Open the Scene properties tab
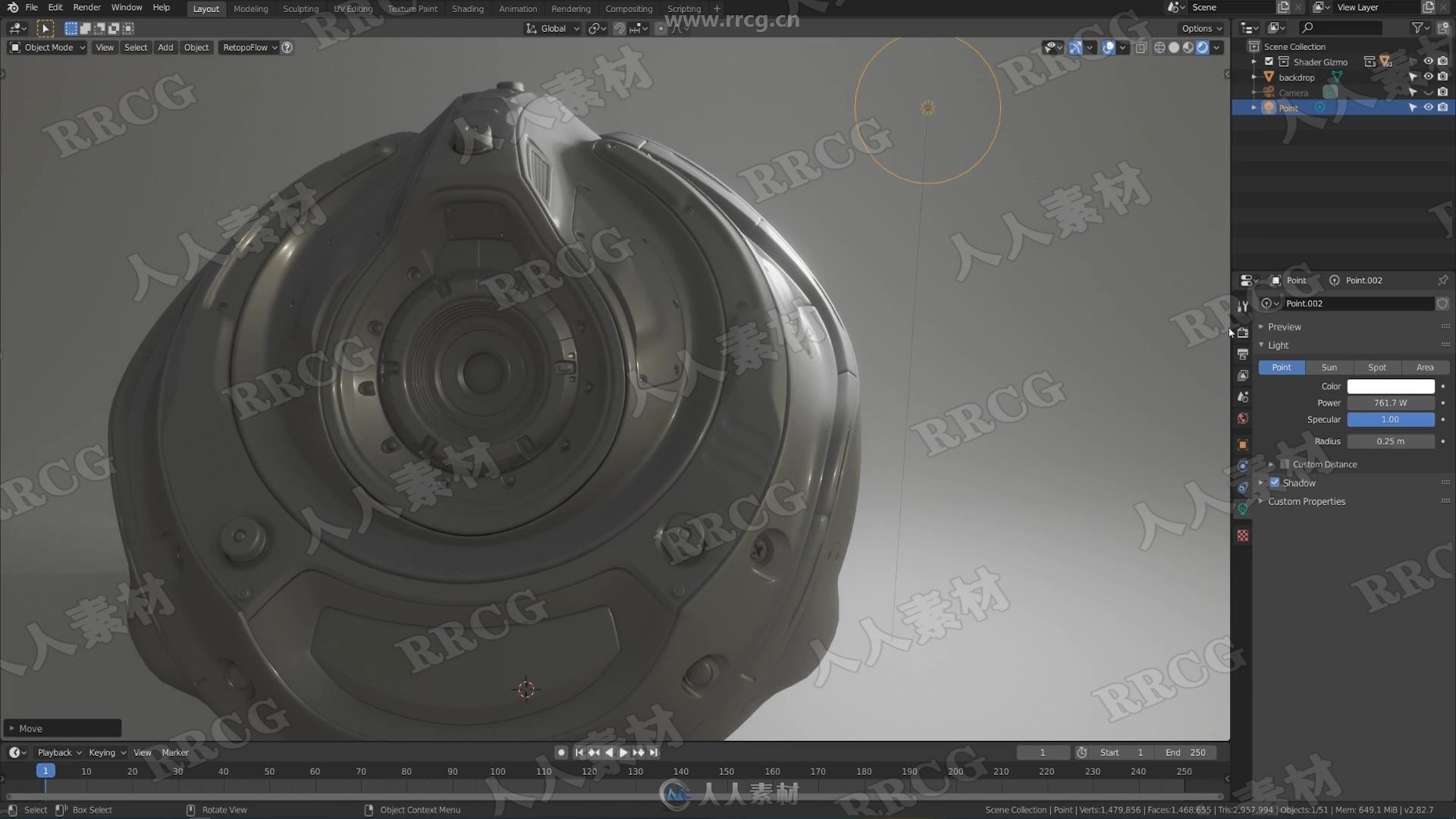 1242,397
